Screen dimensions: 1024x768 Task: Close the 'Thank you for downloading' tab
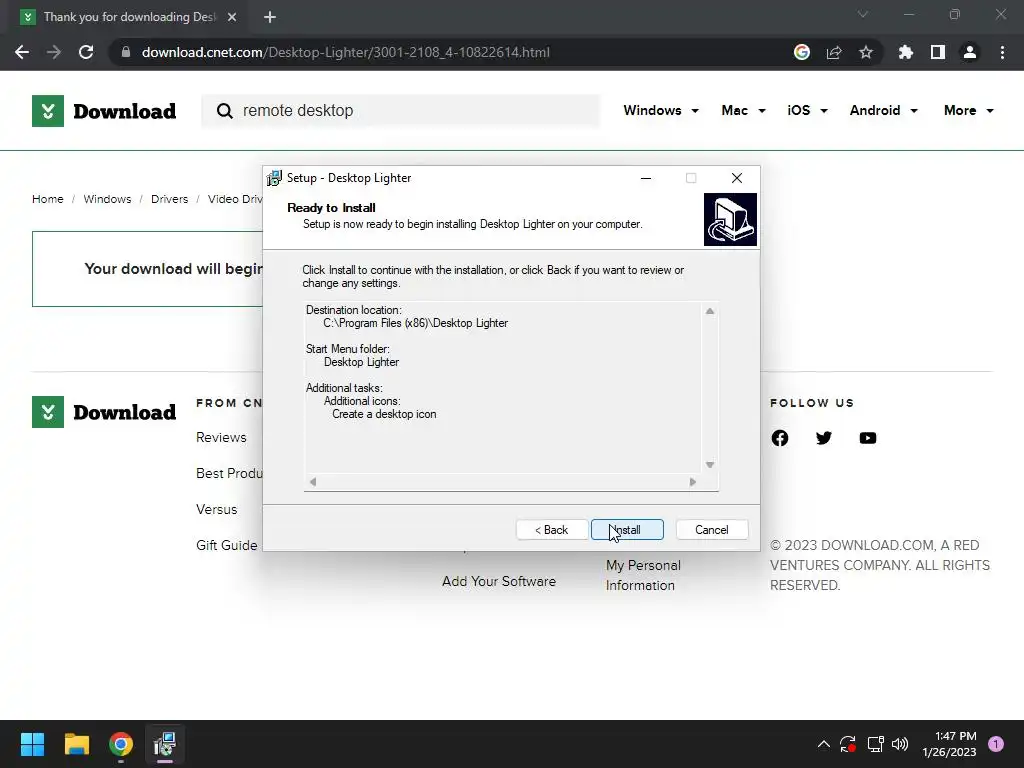(x=232, y=17)
